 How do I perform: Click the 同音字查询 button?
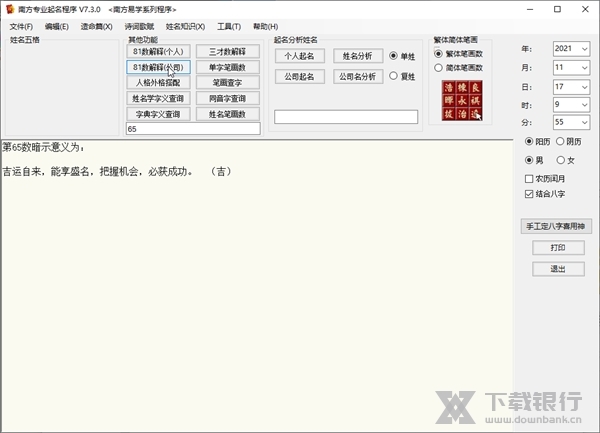click(228, 98)
